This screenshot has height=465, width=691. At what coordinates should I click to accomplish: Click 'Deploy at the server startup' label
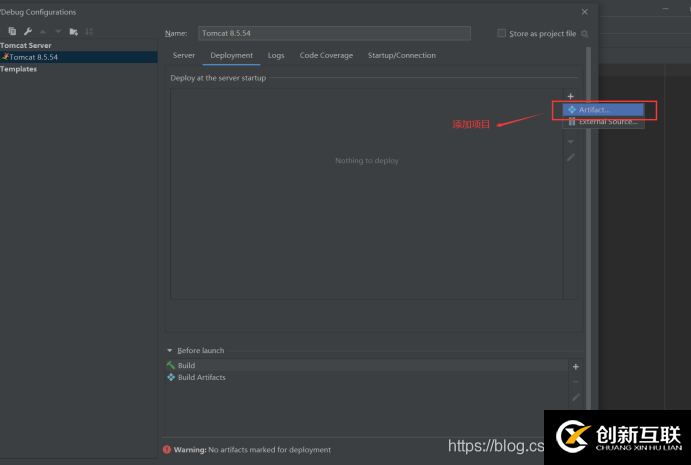(x=218, y=78)
